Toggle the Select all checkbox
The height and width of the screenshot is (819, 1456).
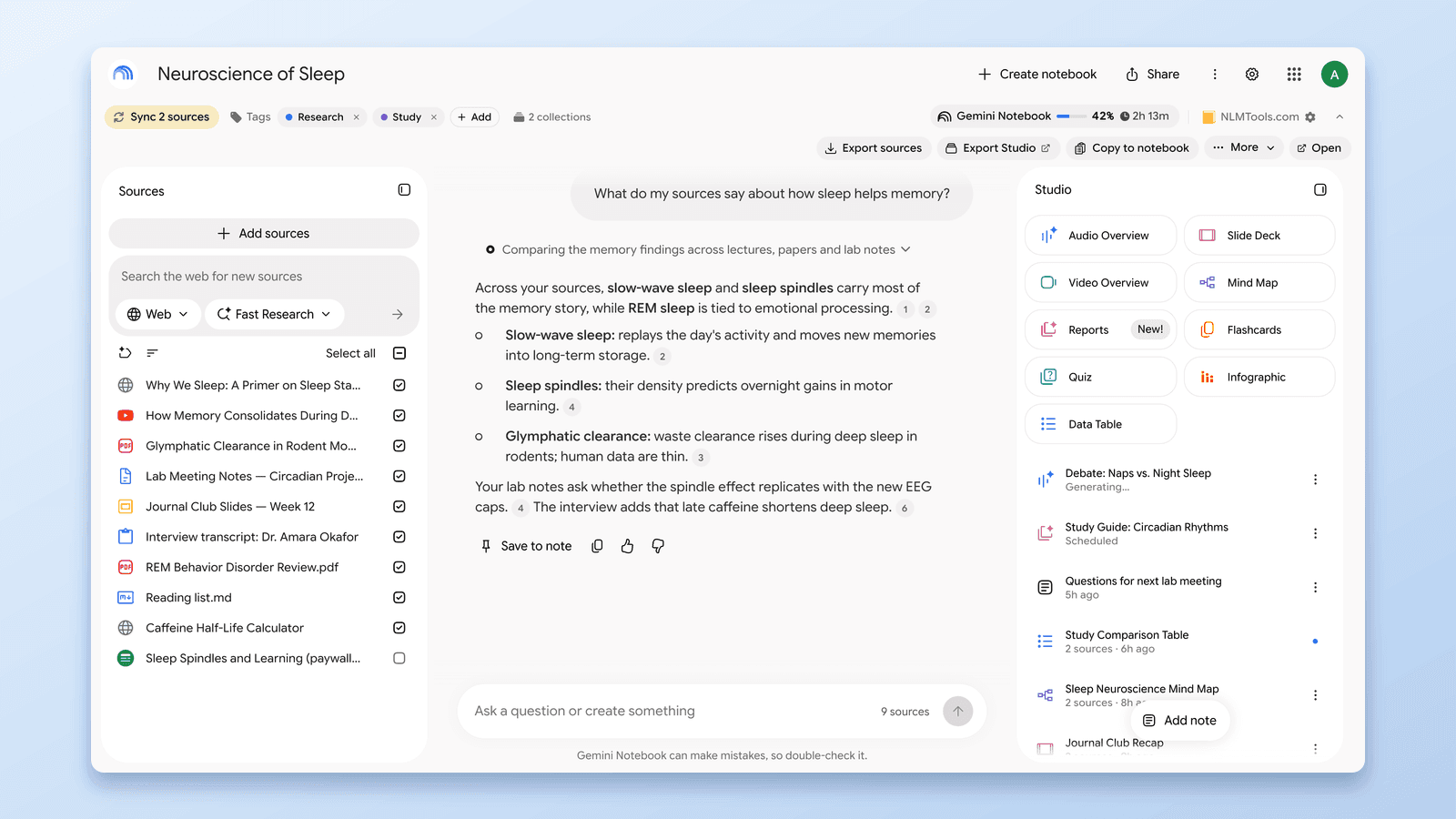(399, 353)
